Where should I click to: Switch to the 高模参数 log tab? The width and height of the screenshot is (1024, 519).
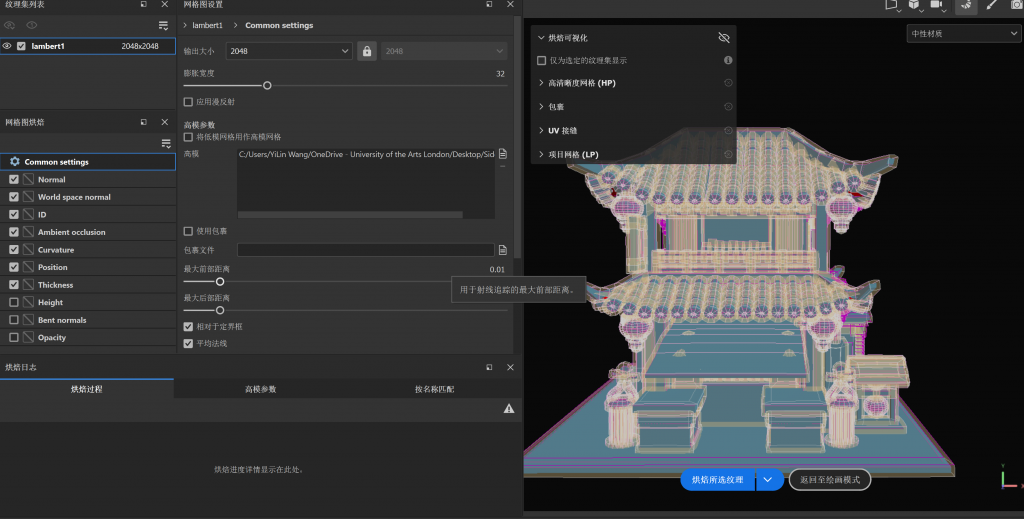[x=260, y=389]
